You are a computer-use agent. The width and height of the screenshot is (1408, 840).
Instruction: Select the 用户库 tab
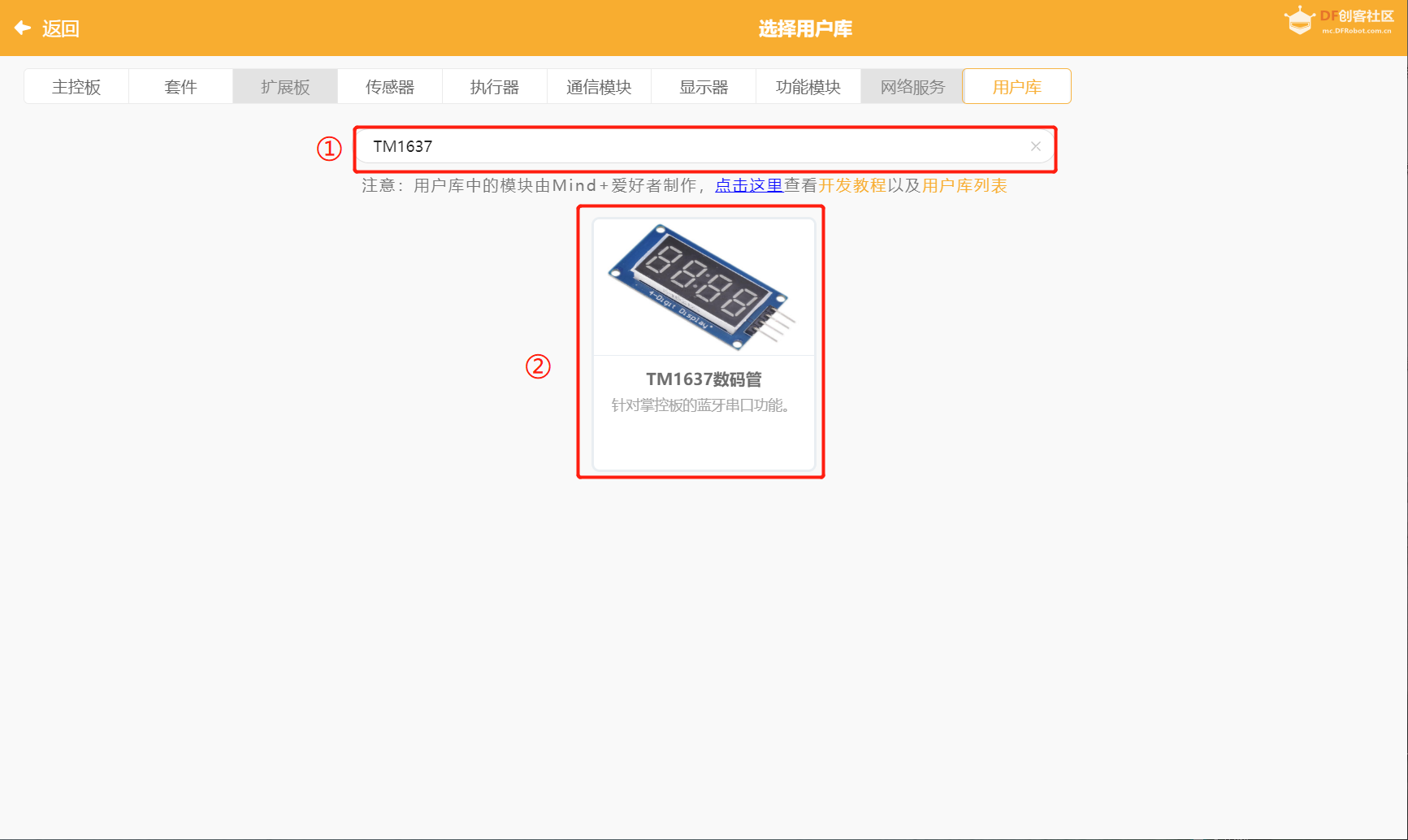[1017, 87]
